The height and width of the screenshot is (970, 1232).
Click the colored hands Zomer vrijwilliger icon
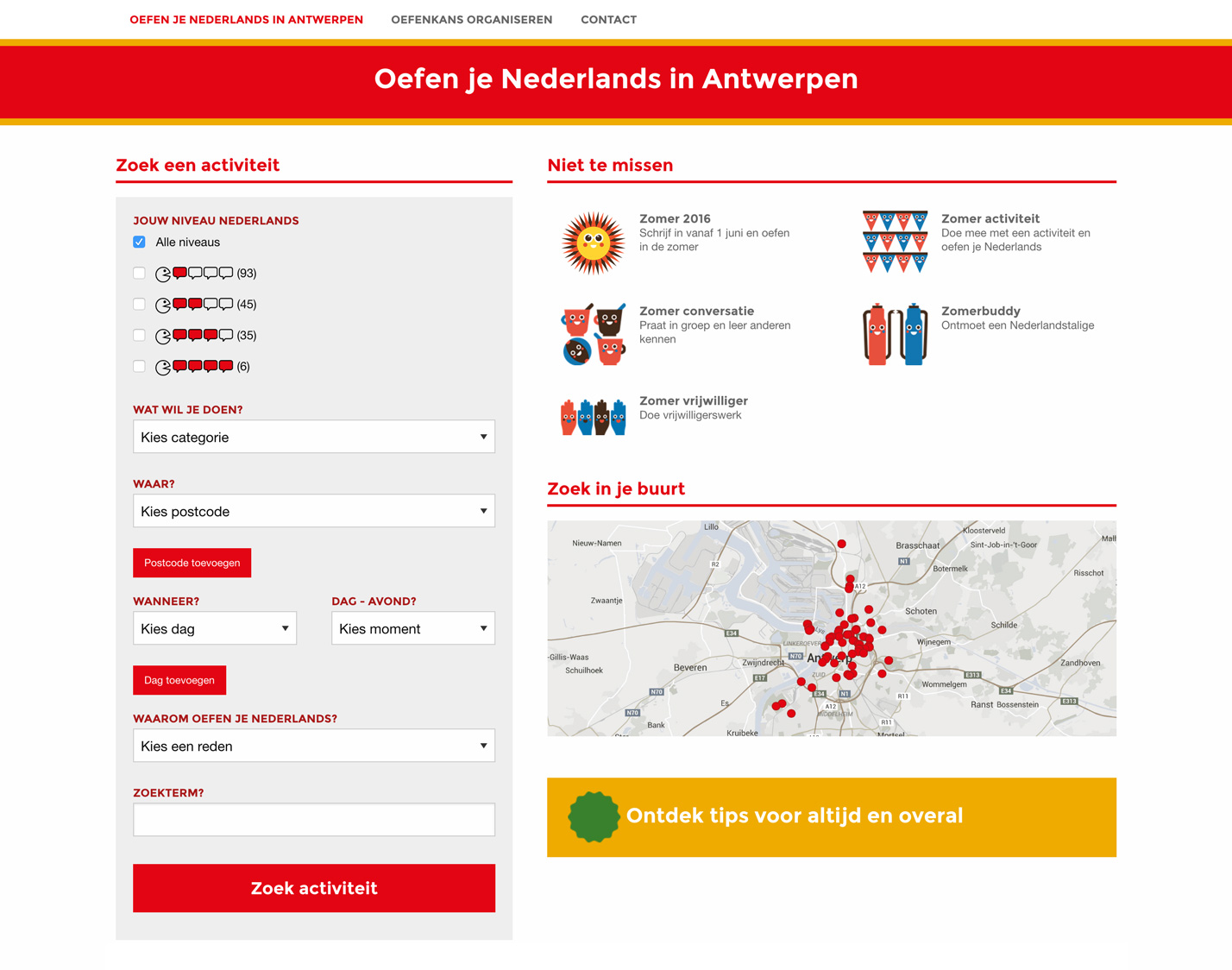593,417
